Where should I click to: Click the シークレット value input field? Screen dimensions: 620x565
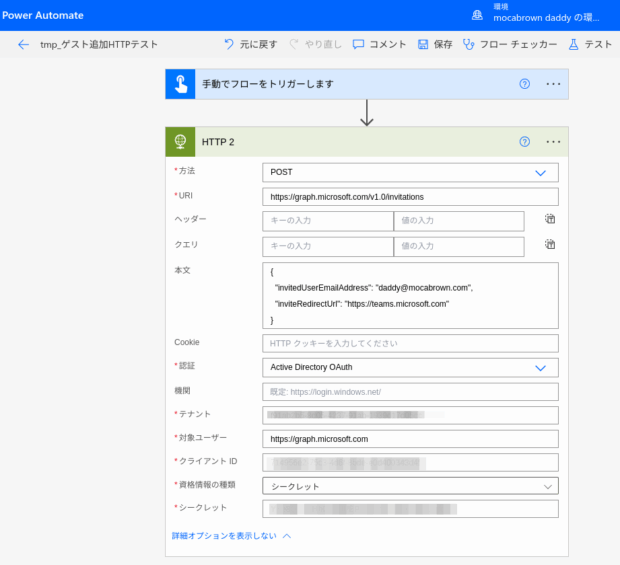(410, 509)
